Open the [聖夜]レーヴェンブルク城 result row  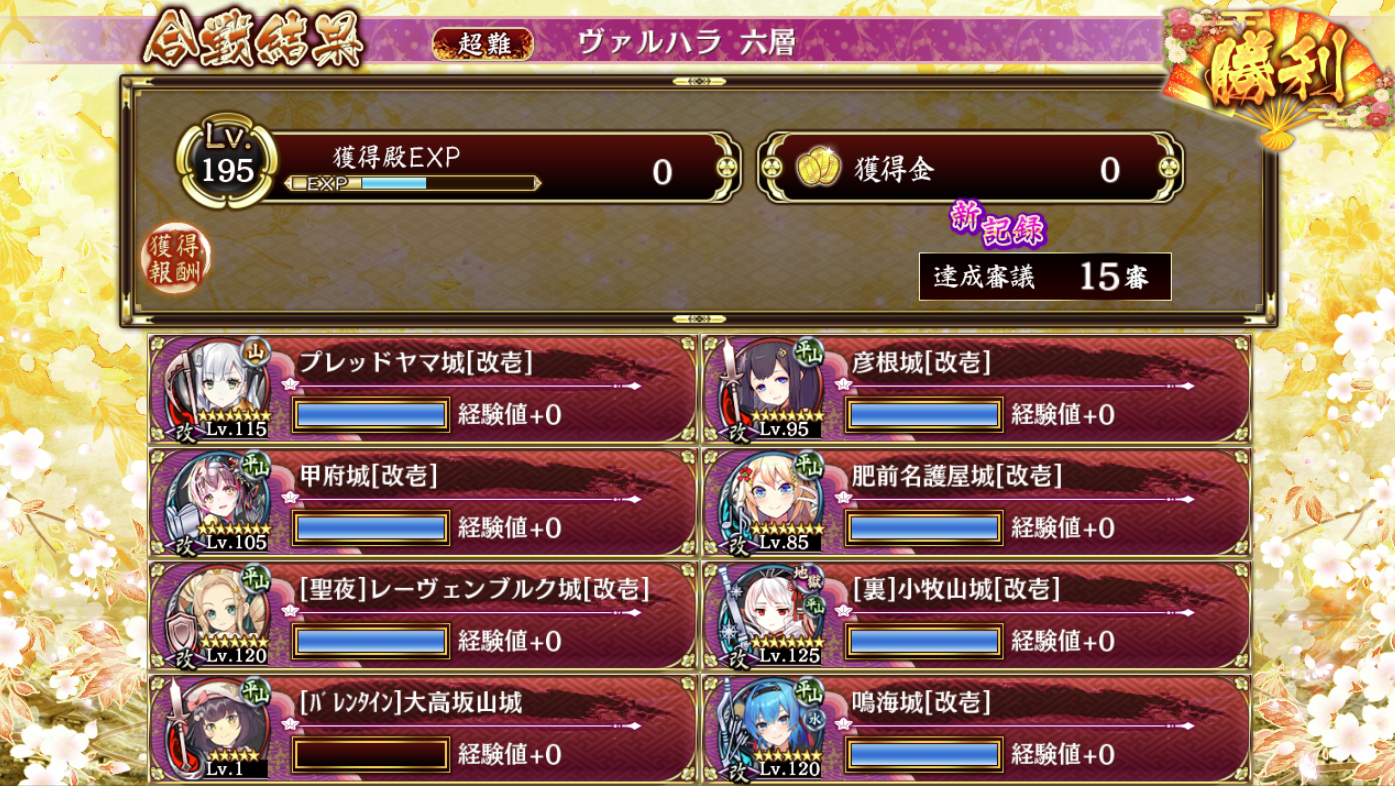[423, 616]
